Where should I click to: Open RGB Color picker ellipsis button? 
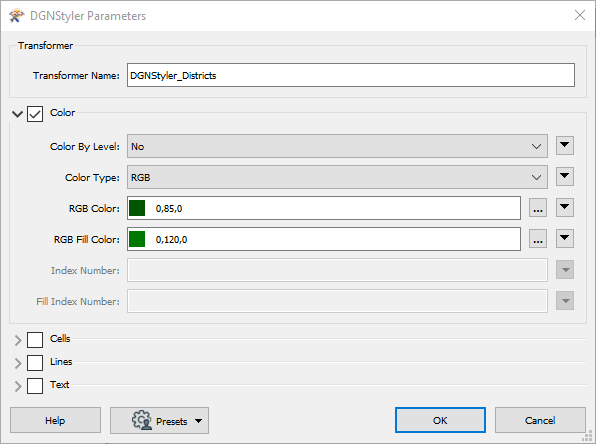point(538,208)
